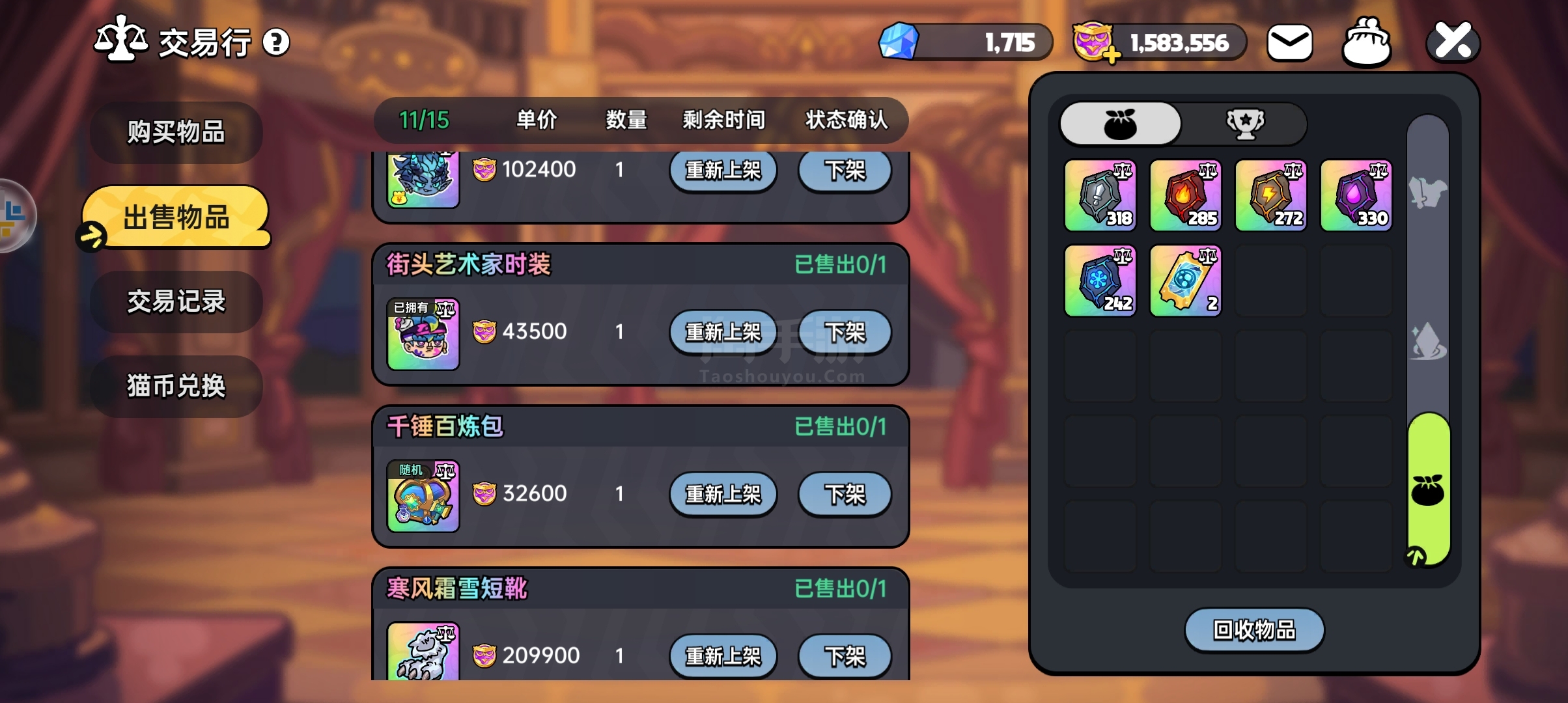Switch to the trophy inventory tab
This screenshot has width=1568, height=703.
point(1244,124)
